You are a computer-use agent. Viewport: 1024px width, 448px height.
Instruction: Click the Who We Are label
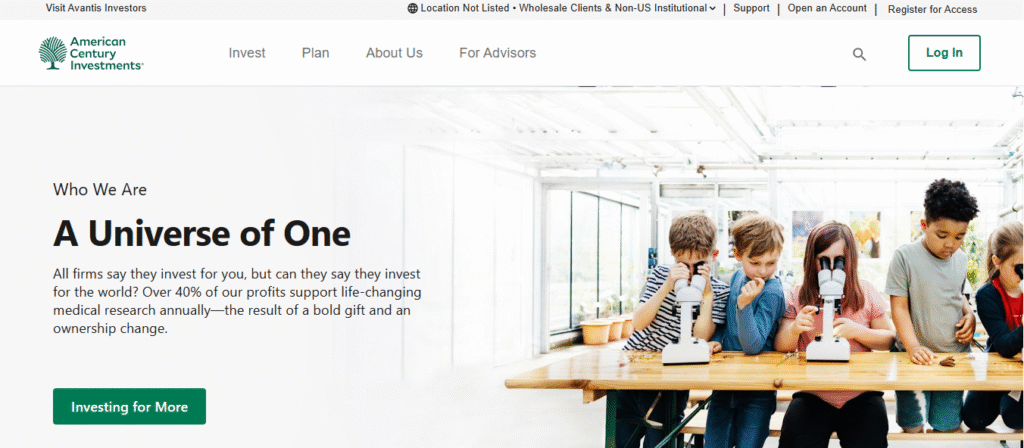[x=100, y=190]
